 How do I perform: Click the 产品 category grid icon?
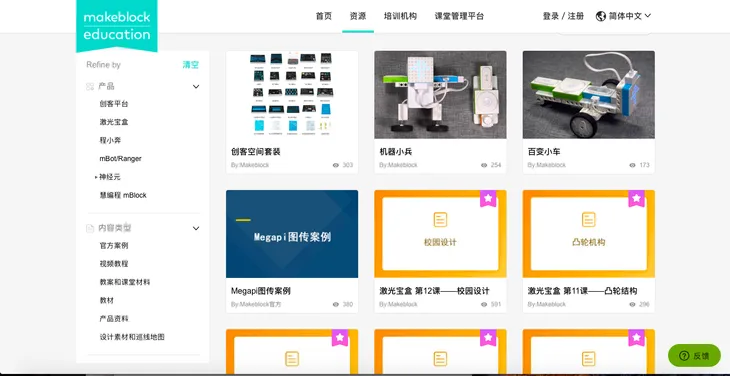pyautogui.click(x=90, y=87)
